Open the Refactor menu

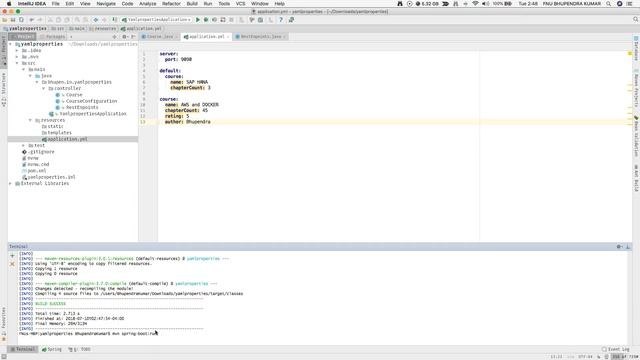[x=171, y=3]
